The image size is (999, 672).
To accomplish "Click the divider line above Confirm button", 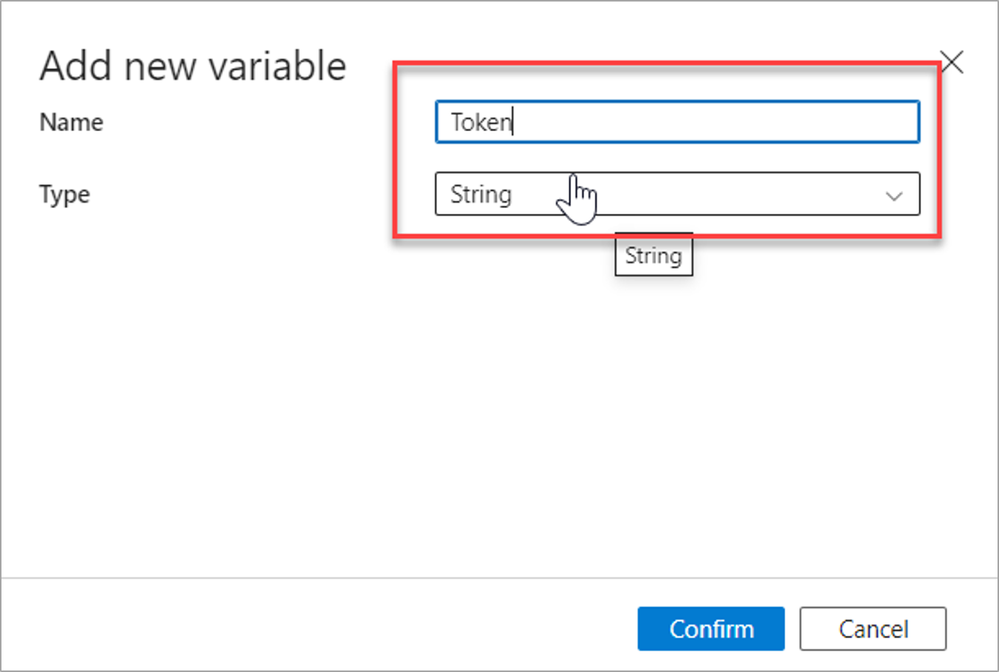I will pyautogui.click(x=499, y=578).
